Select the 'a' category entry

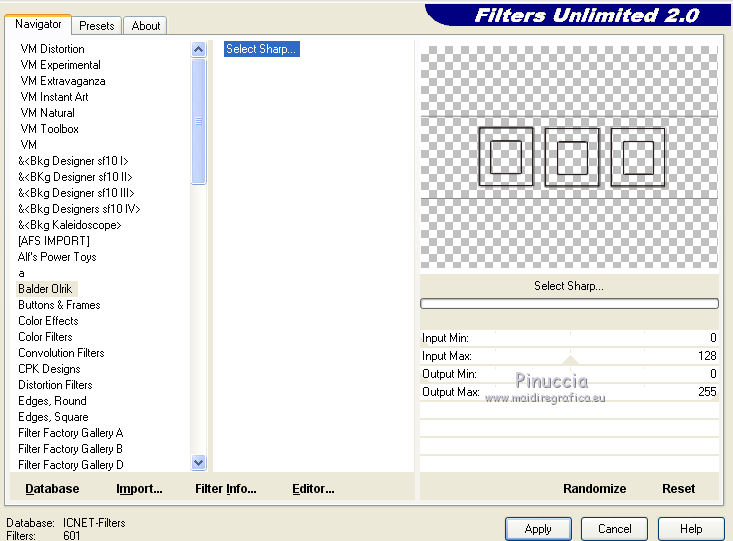pos(21,273)
